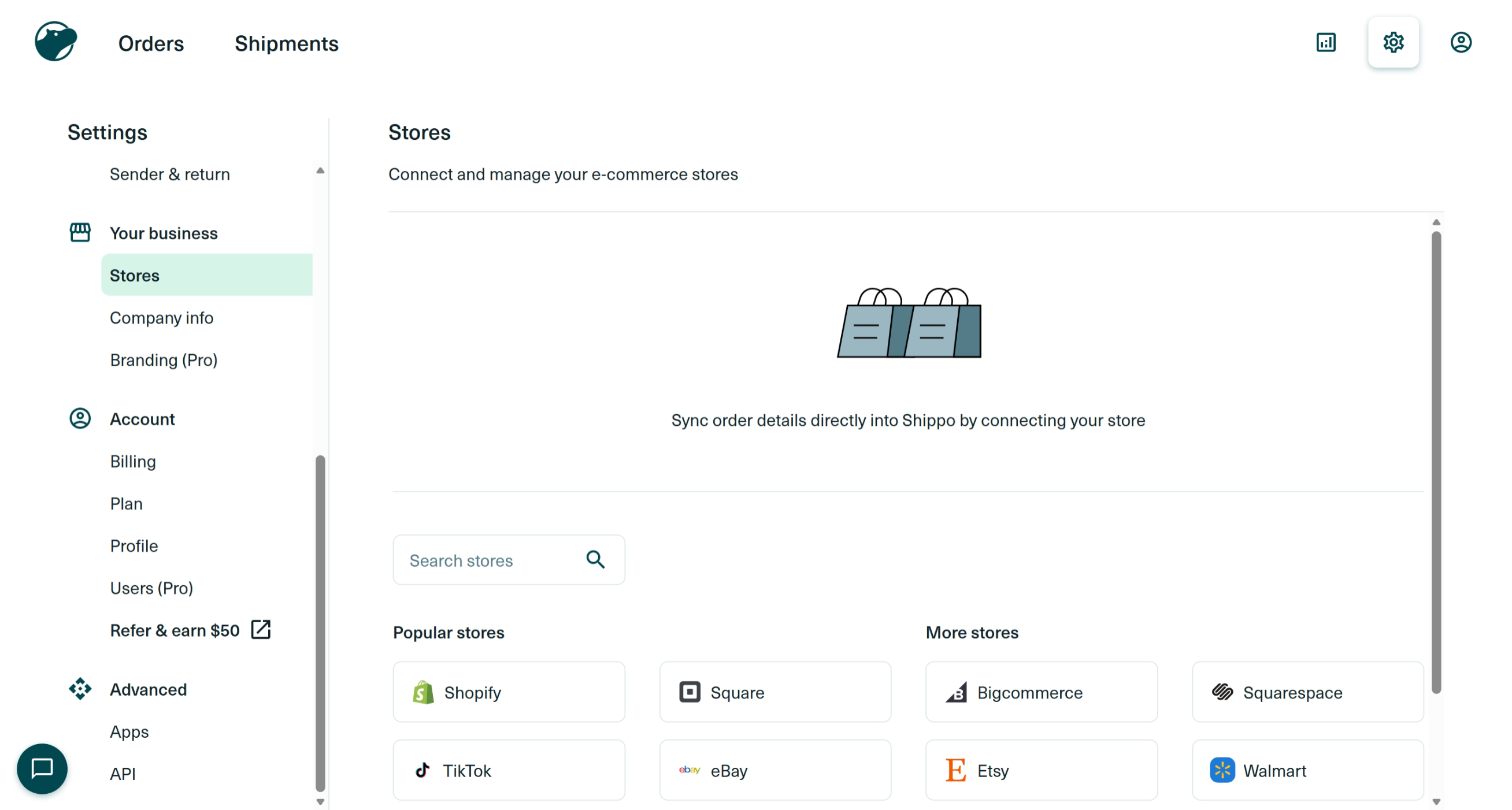Connect an Etsy store
Viewport: 1512px width, 810px height.
click(1042, 770)
